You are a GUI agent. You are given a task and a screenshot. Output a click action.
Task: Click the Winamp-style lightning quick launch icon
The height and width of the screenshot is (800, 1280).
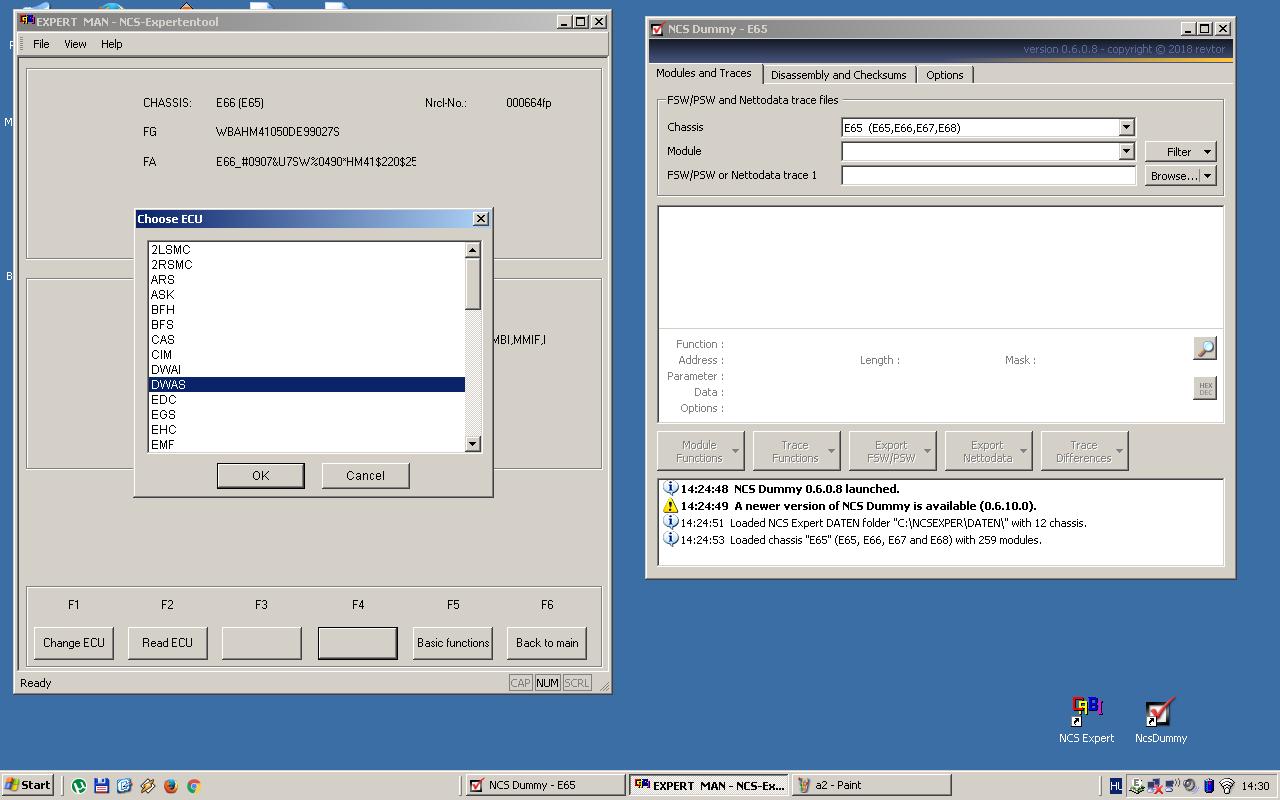(147, 786)
